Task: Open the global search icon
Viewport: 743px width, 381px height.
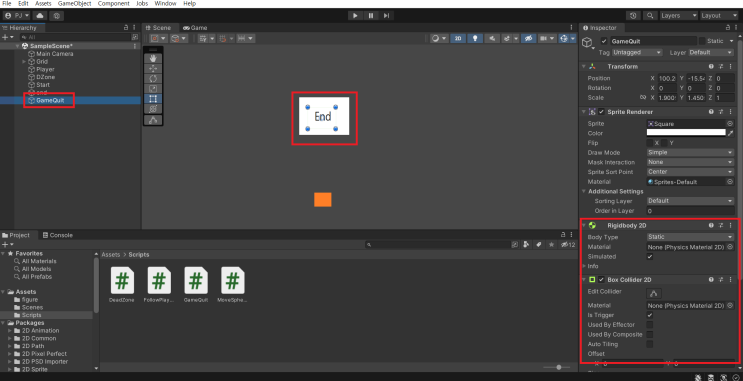Action: tap(650, 16)
